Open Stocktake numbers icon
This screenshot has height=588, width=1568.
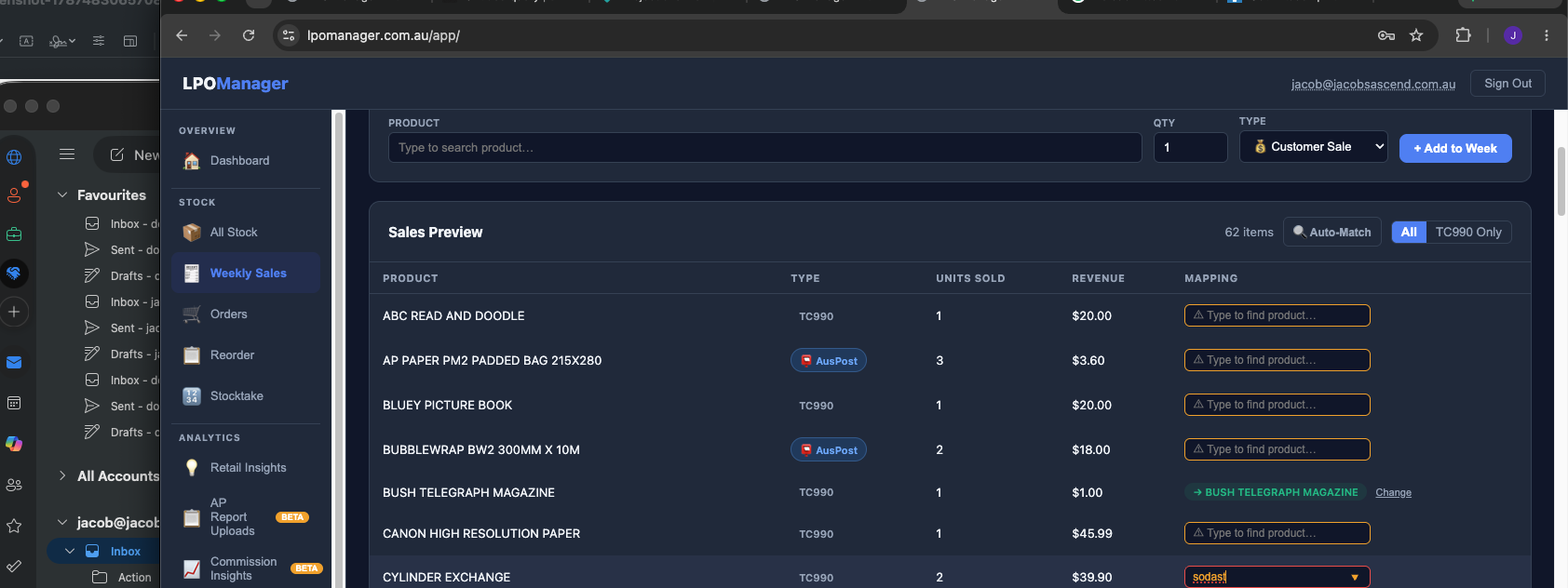(192, 396)
